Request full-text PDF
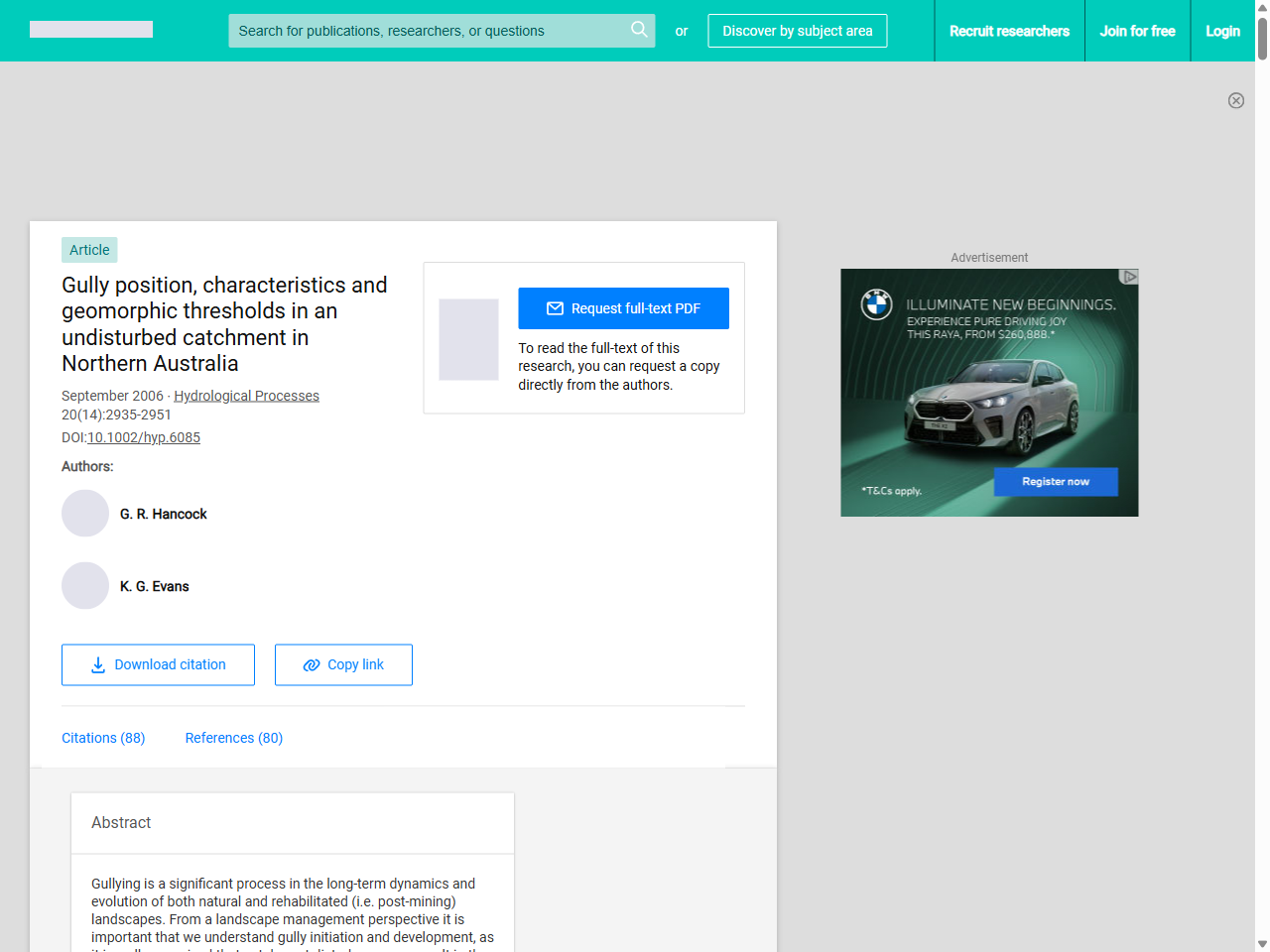 click(623, 308)
